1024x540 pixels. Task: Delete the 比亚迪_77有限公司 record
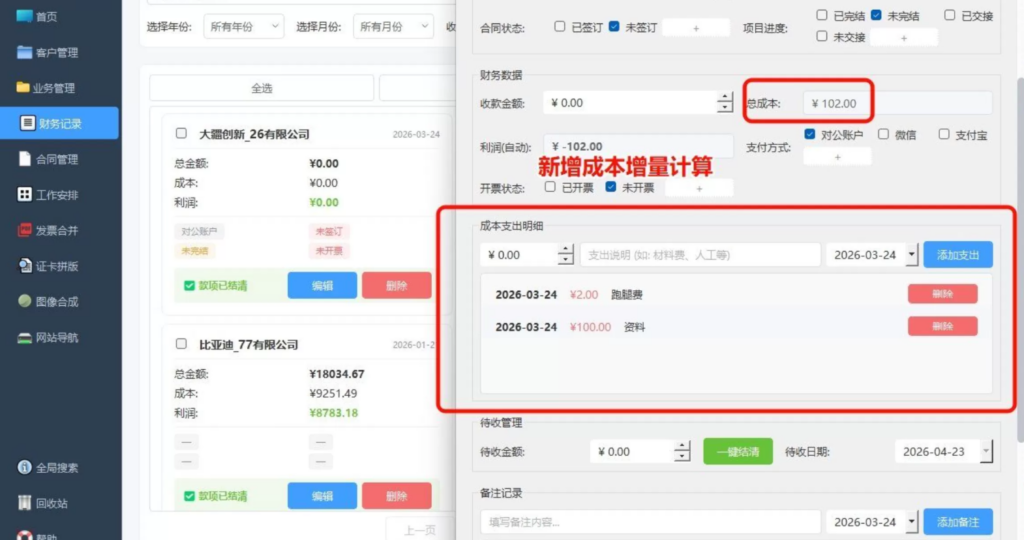[396, 496]
